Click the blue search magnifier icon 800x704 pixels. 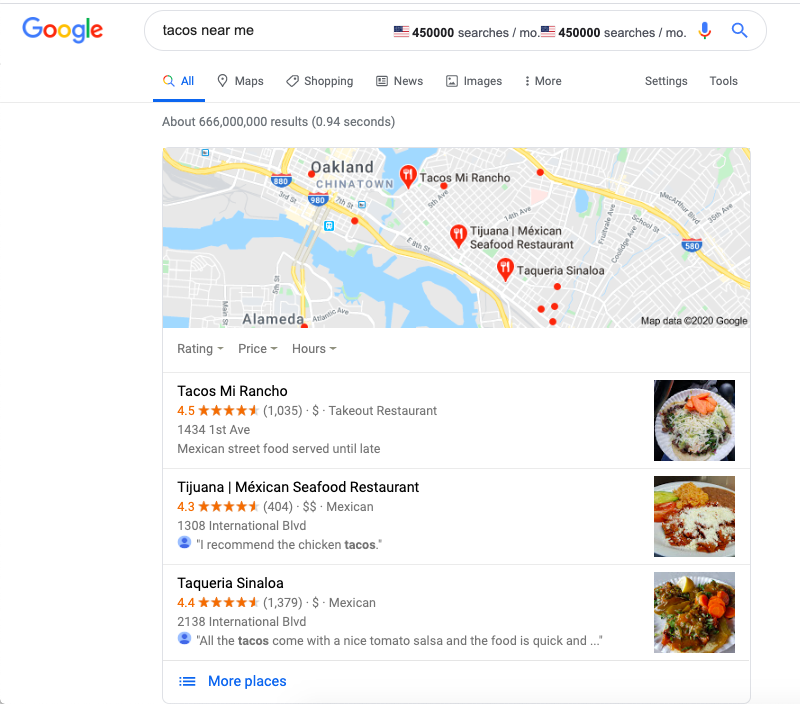pos(739,31)
